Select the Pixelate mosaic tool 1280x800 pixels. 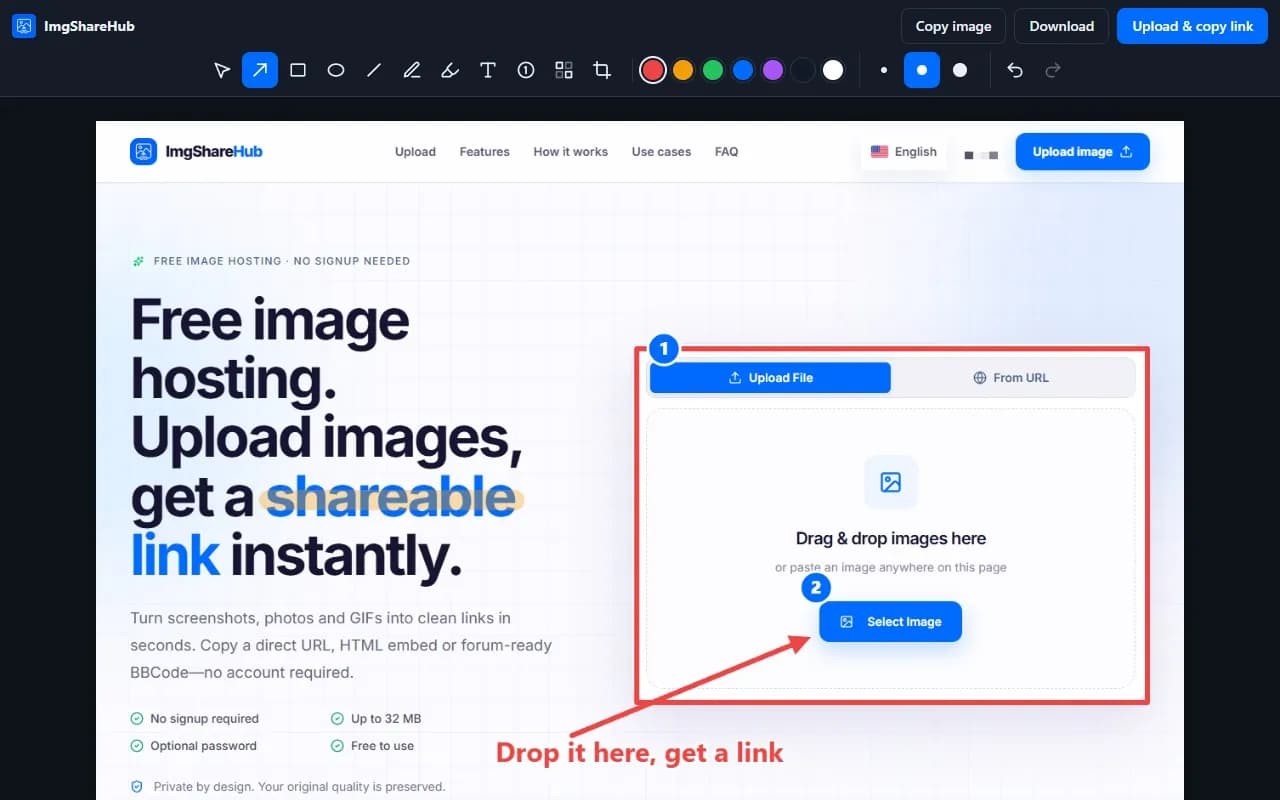coord(564,70)
